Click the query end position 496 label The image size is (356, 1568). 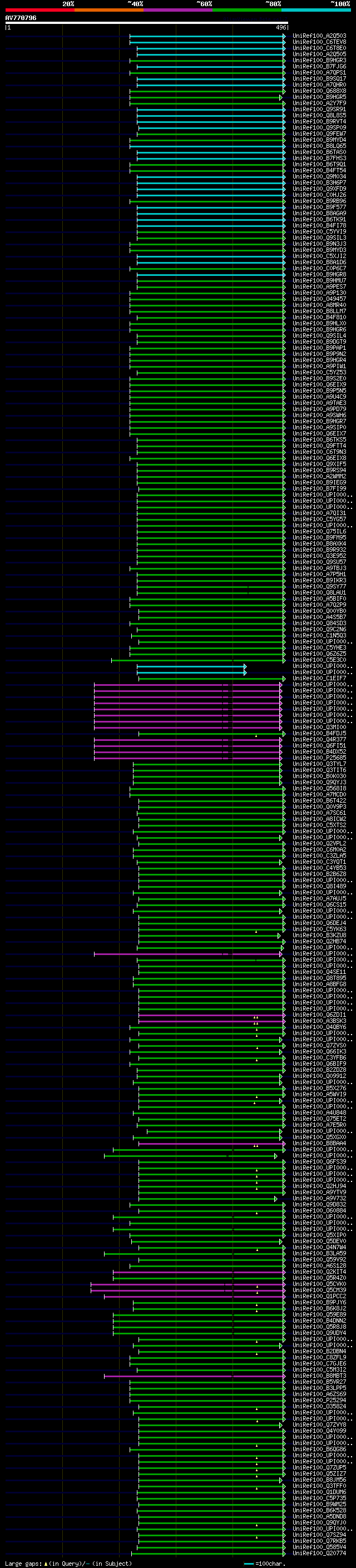[281, 27]
